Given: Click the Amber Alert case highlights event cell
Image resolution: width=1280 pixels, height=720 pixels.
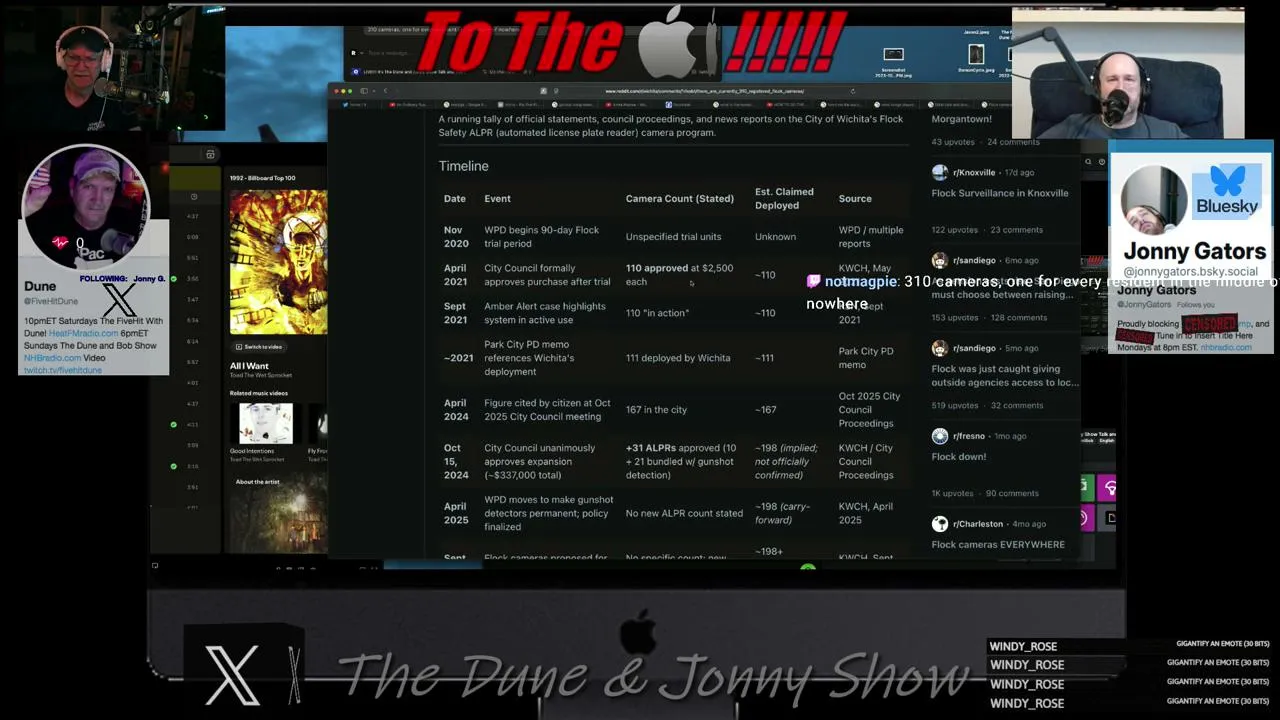Looking at the screenshot, I should pos(545,313).
